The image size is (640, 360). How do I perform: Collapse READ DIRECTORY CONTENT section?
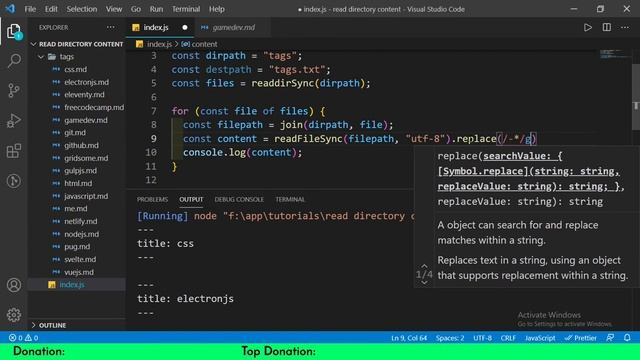77,44
